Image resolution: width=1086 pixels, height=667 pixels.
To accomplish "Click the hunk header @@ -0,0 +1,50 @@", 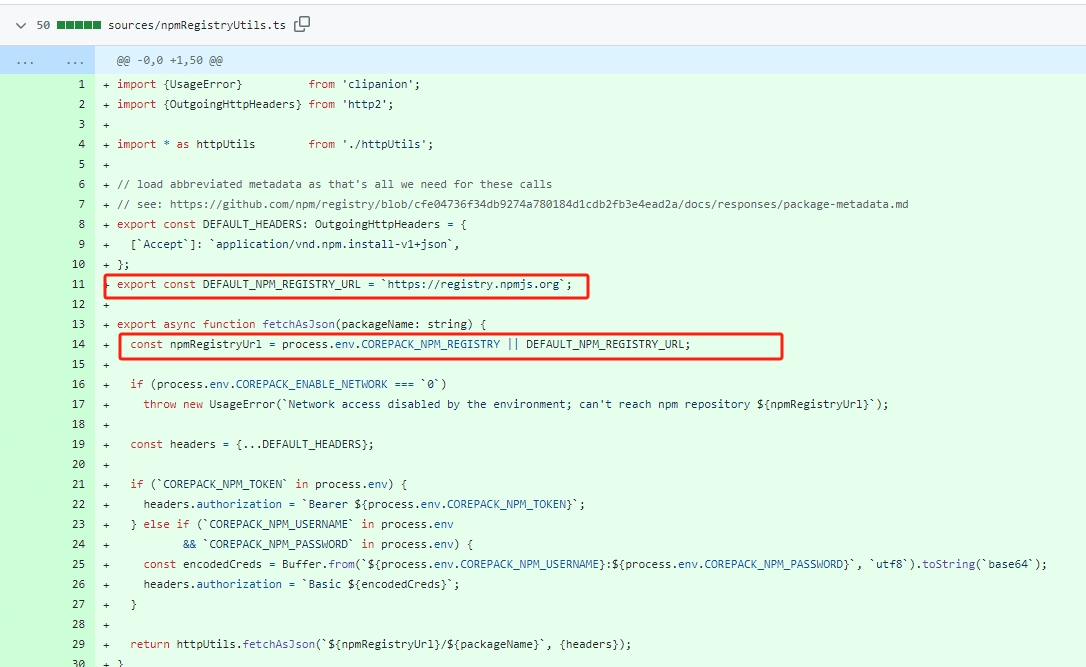I will tap(169, 60).
